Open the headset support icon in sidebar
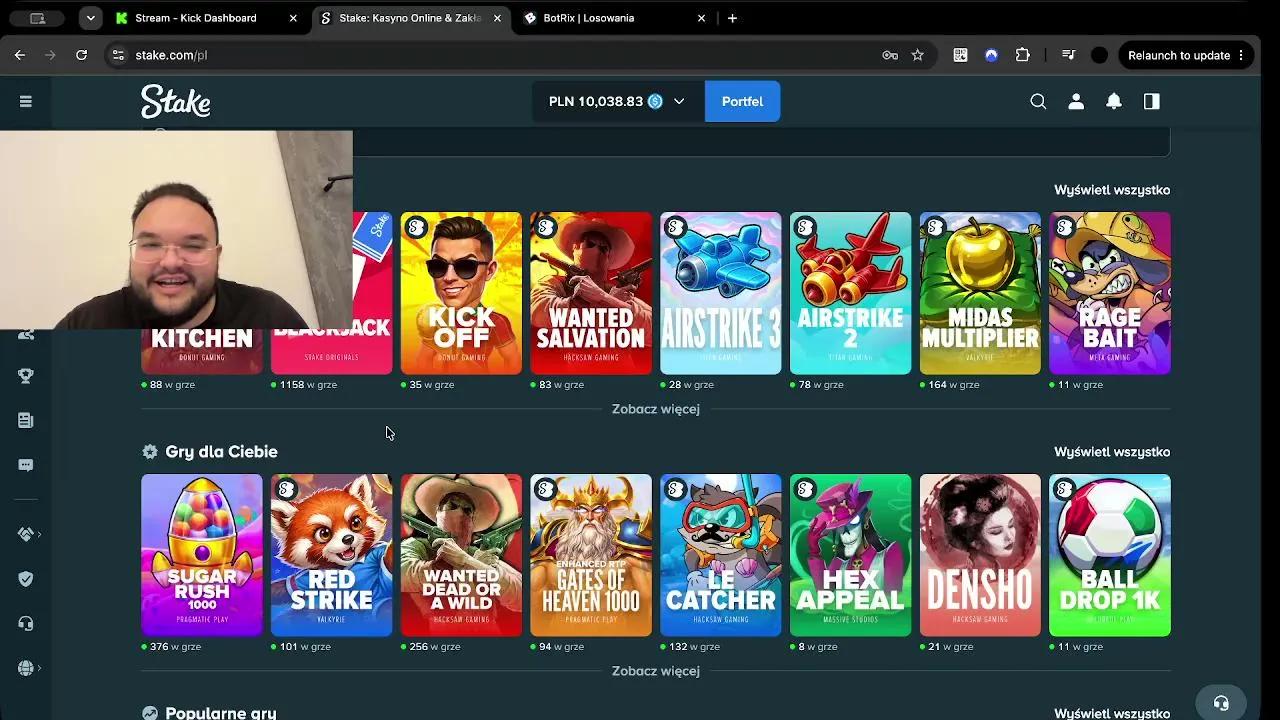Image resolution: width=1280 pixels, height=720 pixels. (26, 623)
